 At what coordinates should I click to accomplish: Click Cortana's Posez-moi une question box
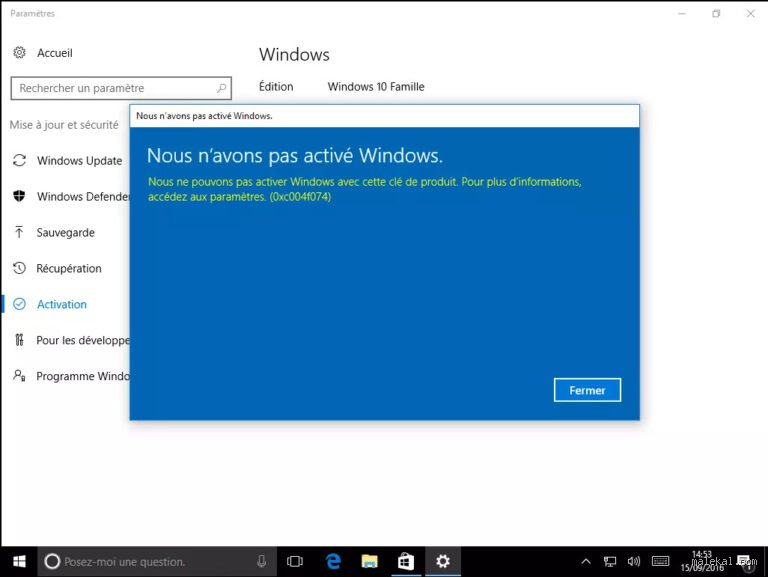tap(157, 561)
